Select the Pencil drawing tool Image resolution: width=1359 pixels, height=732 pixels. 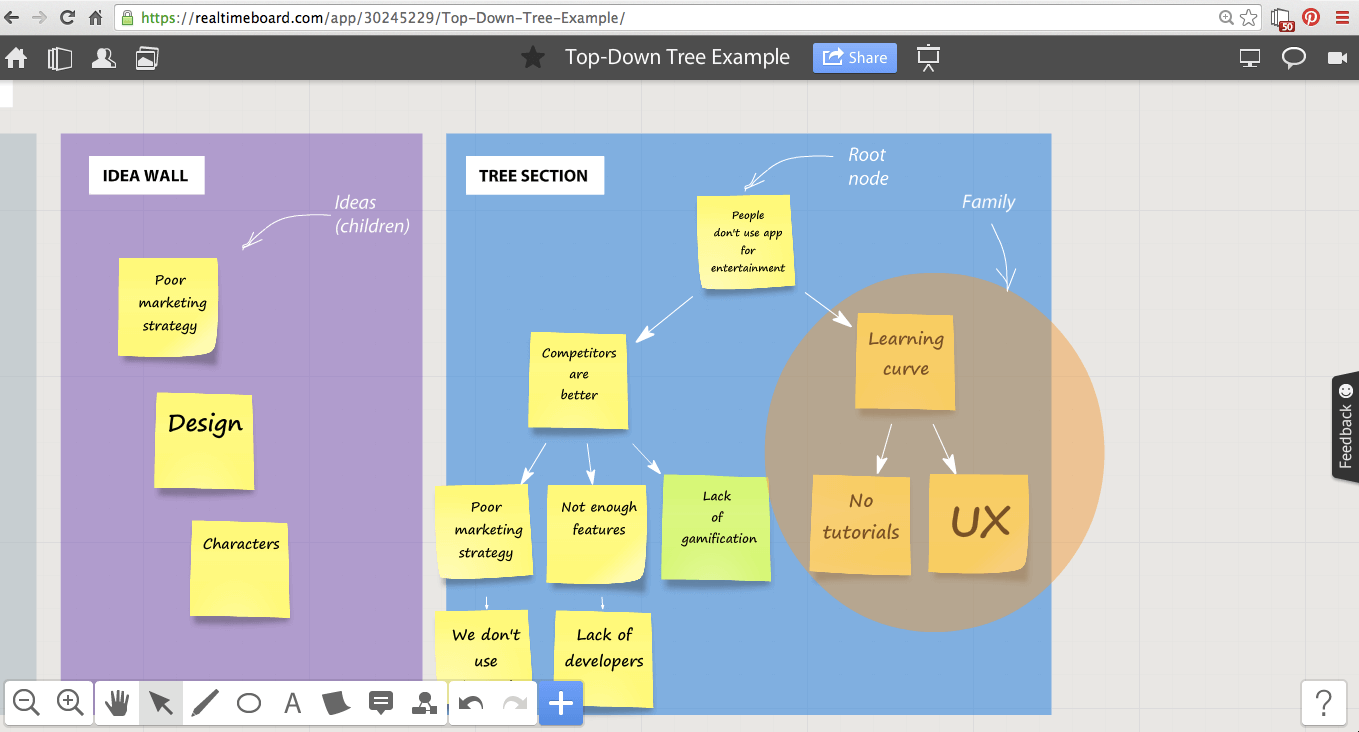tap(204, 703)
